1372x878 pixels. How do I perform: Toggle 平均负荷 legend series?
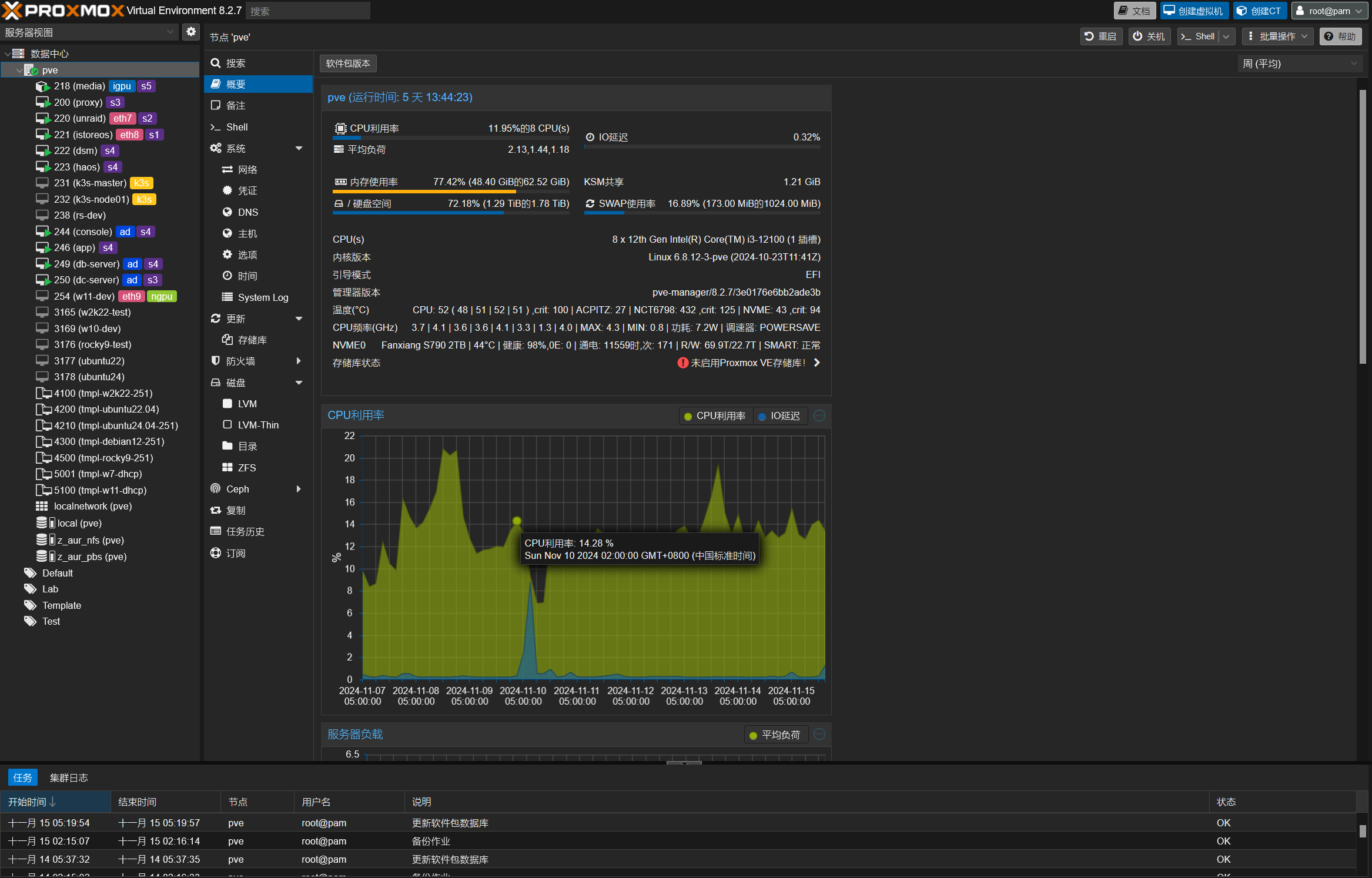[x=775, y=735]
